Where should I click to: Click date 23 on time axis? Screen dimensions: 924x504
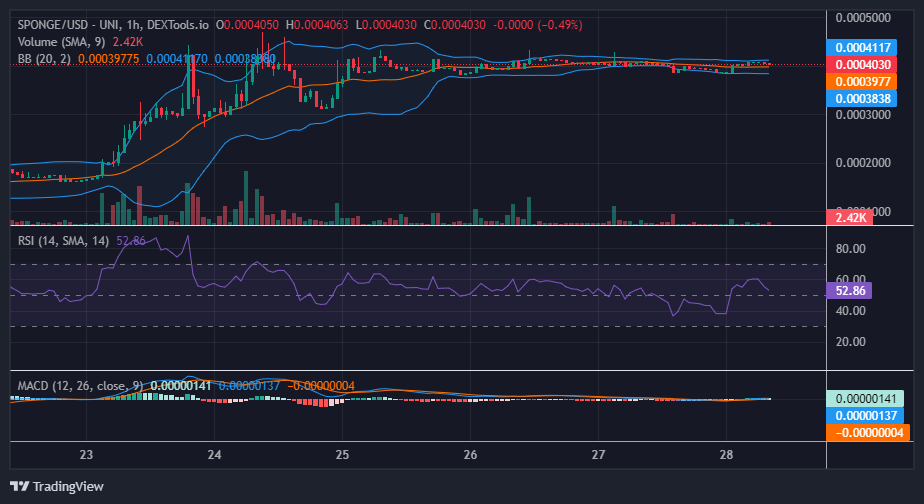pyautogui.click(x=86, y=454)
